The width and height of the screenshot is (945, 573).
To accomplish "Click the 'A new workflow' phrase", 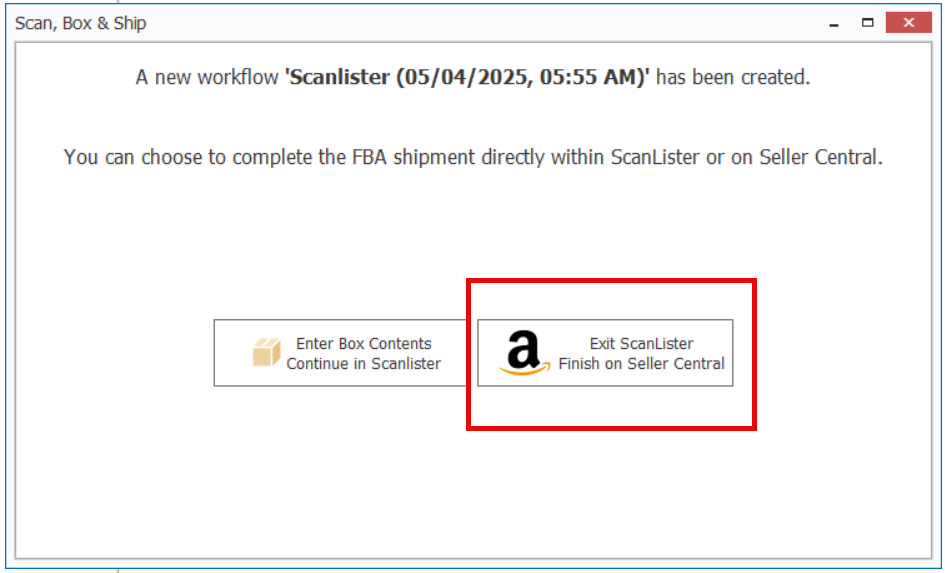I will tap(207, 78).
